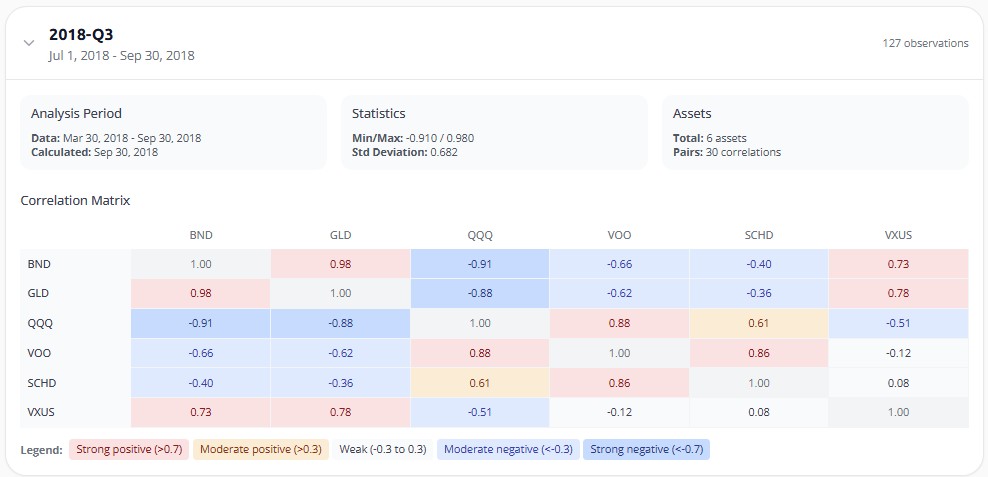Click the GLD row, QQQ column cell -0.88
Screen dimensions: 988x477
[x=480, y=294]
